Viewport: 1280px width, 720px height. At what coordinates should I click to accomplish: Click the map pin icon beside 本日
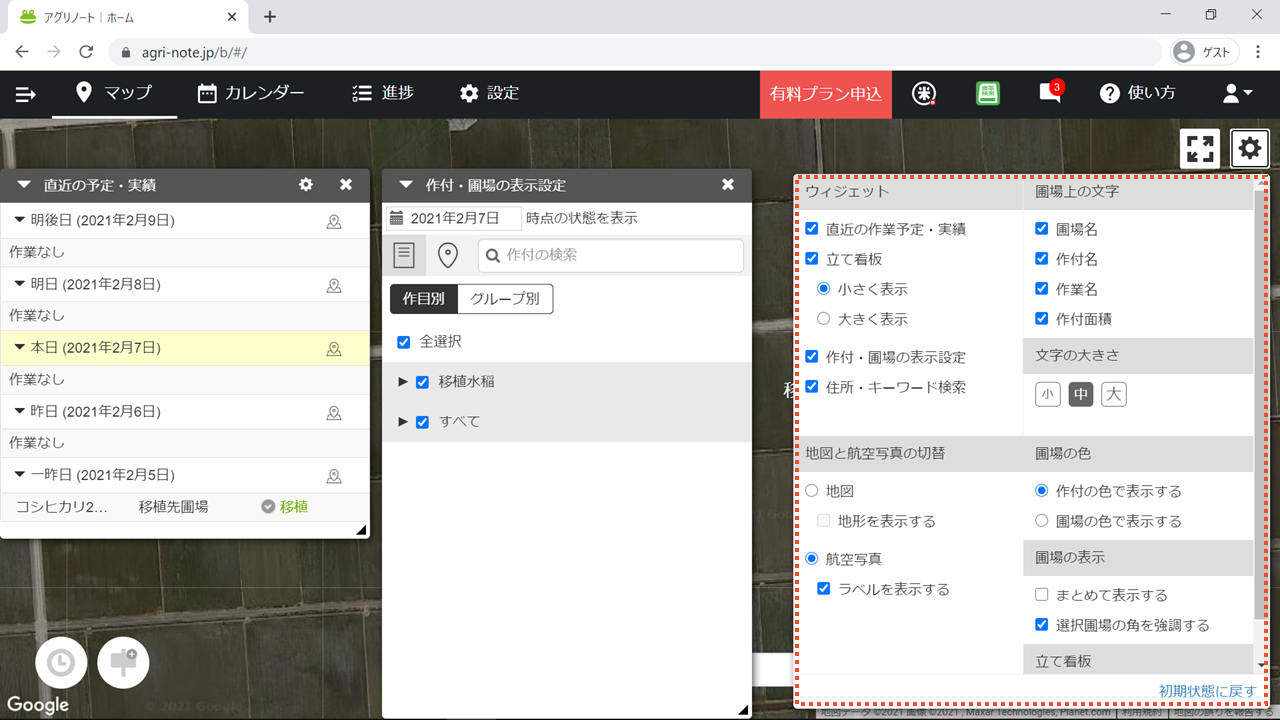coord(334,349)
